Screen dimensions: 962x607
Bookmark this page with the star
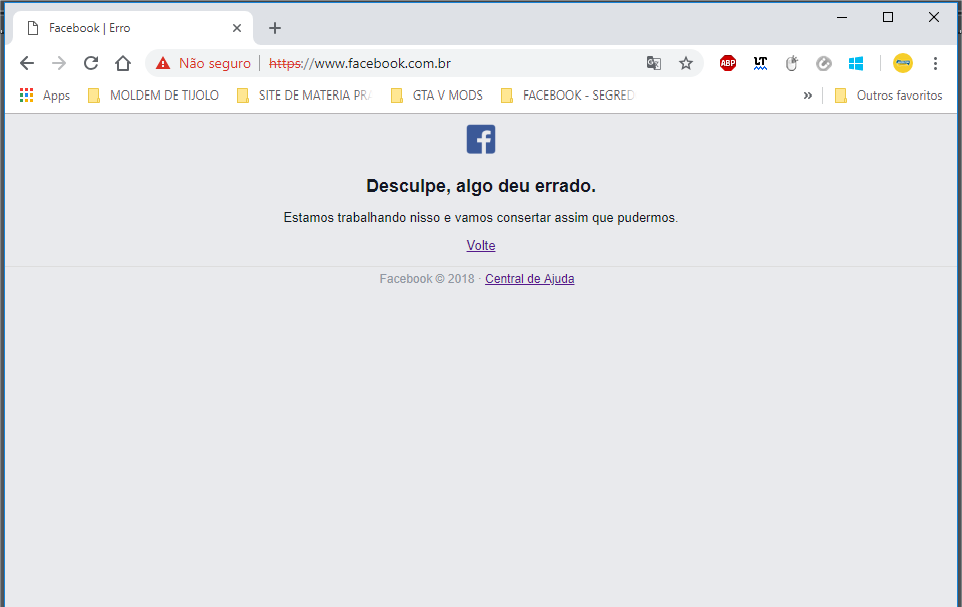point(686,63)
